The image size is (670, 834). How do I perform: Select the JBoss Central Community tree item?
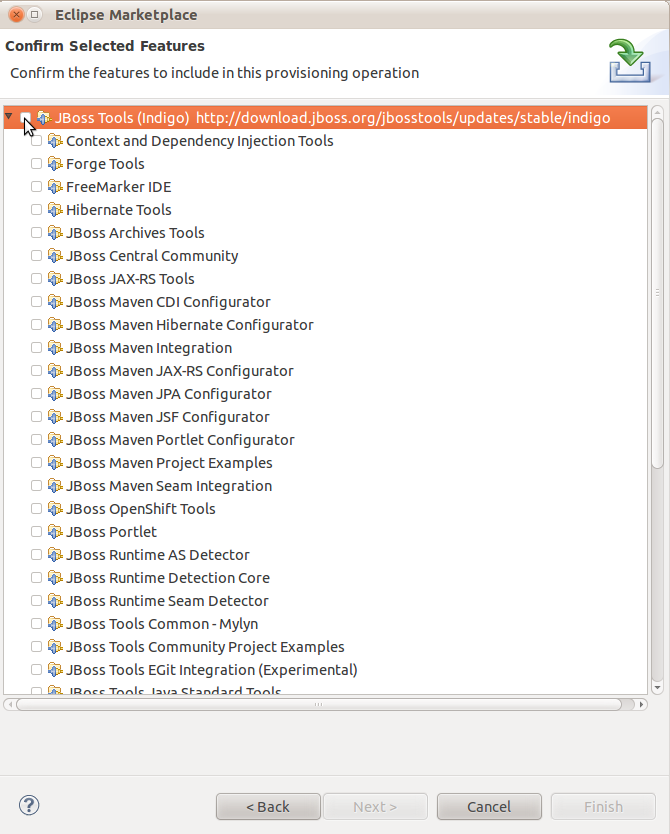(x=152, y=256)
